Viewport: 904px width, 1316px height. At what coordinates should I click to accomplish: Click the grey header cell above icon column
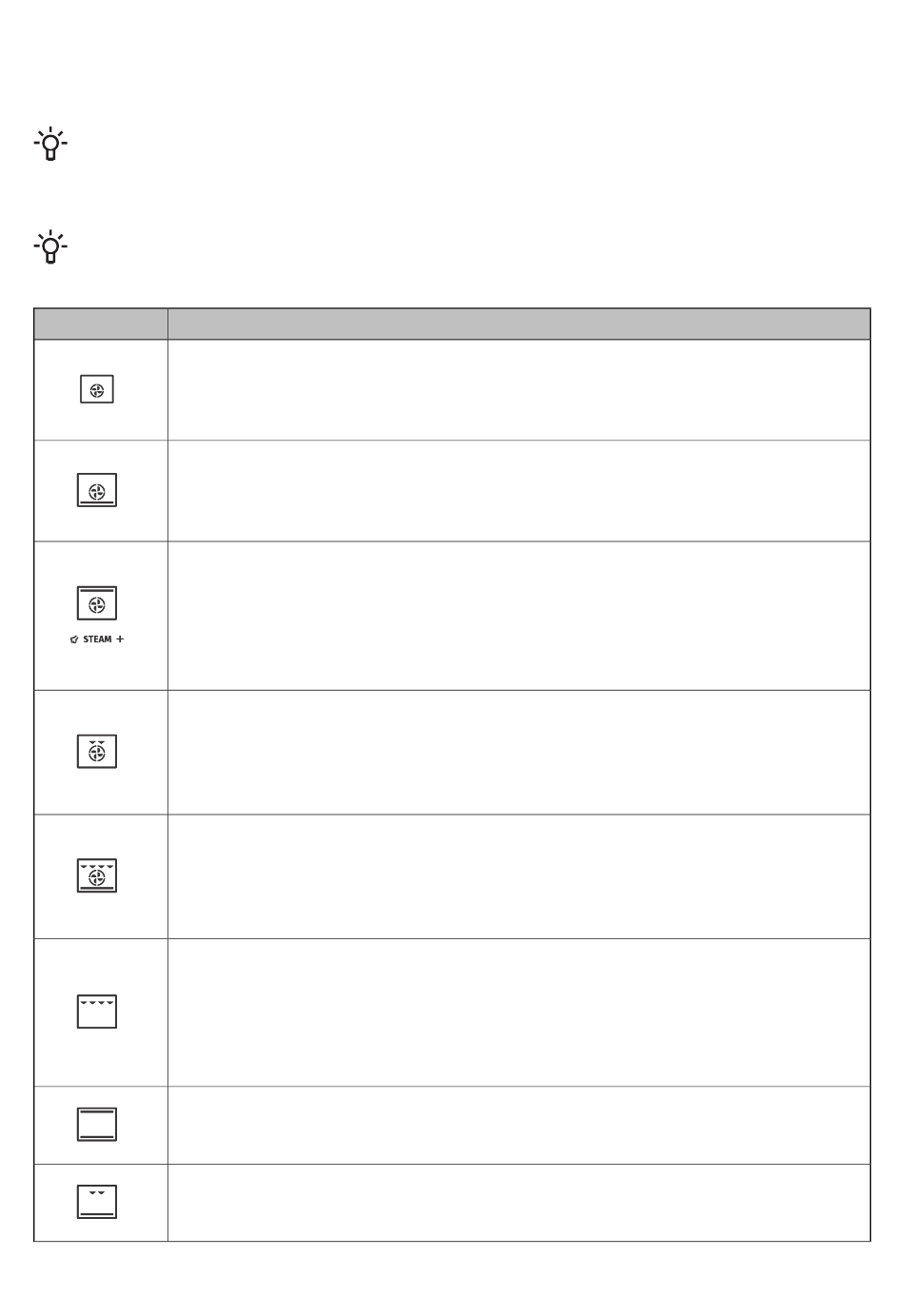click(x=101, y=324)
